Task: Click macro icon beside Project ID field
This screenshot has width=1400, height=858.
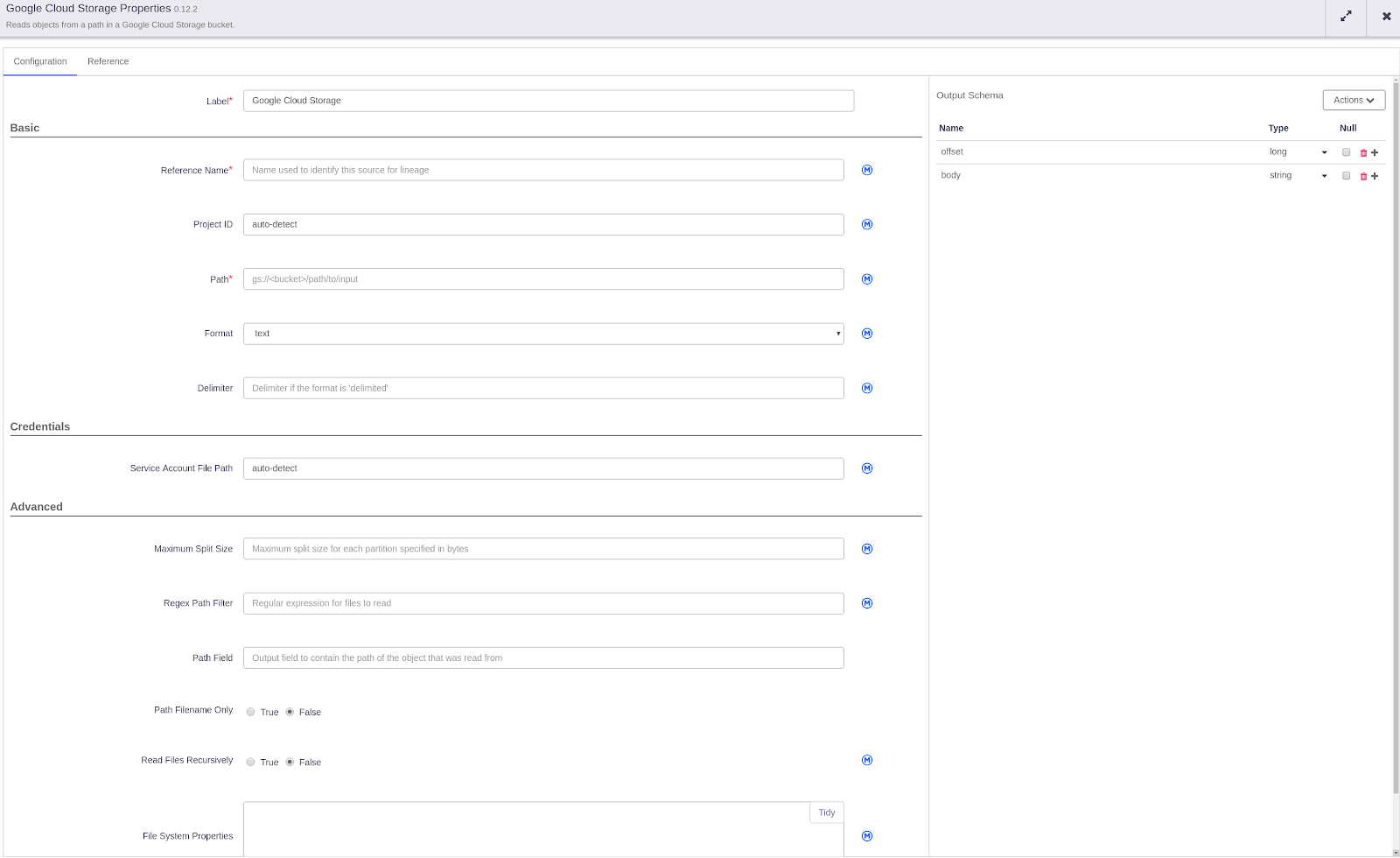Action: coord(867,224)
